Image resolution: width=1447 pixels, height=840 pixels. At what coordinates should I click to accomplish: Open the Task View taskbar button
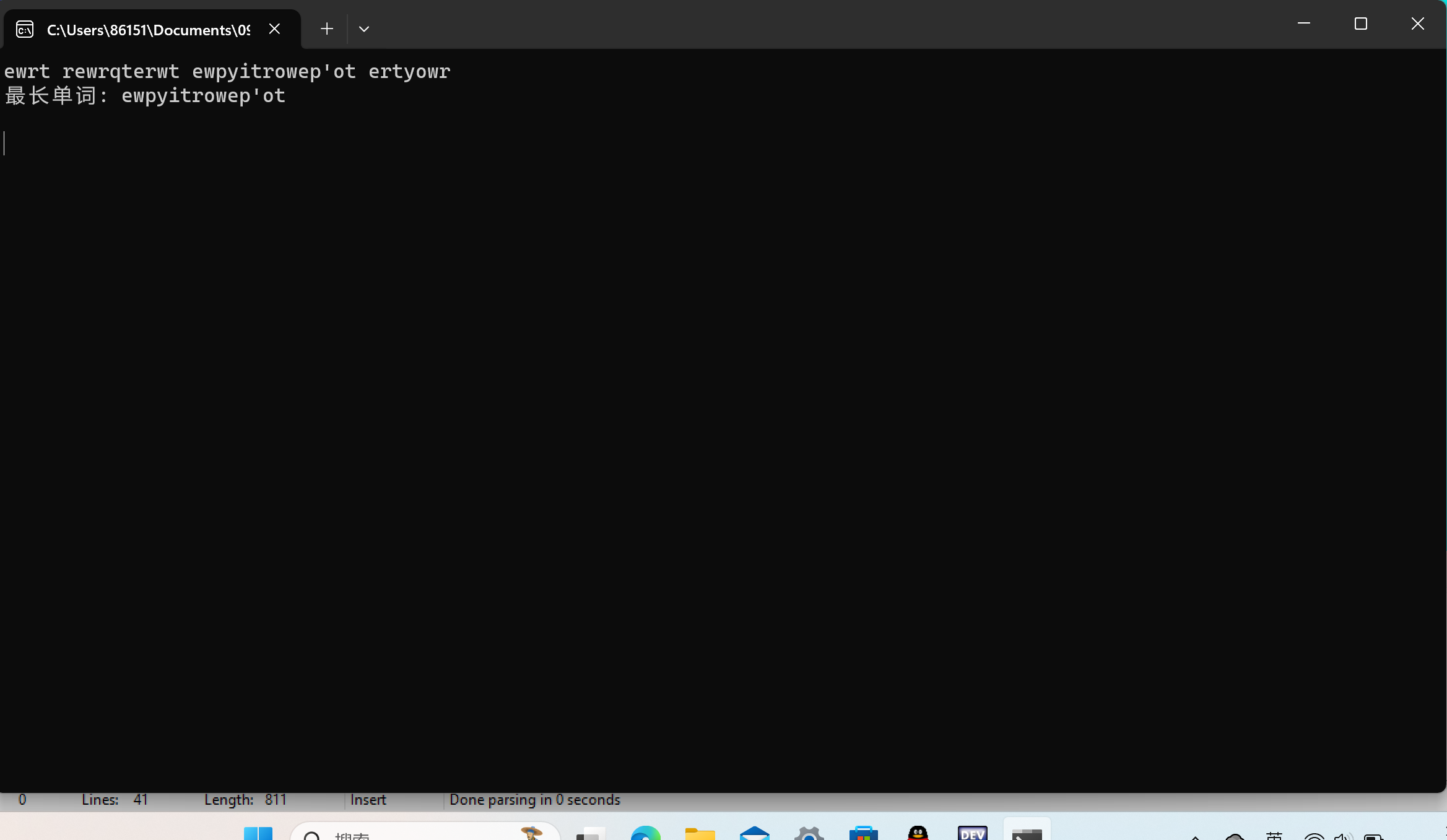pos(591,833)
